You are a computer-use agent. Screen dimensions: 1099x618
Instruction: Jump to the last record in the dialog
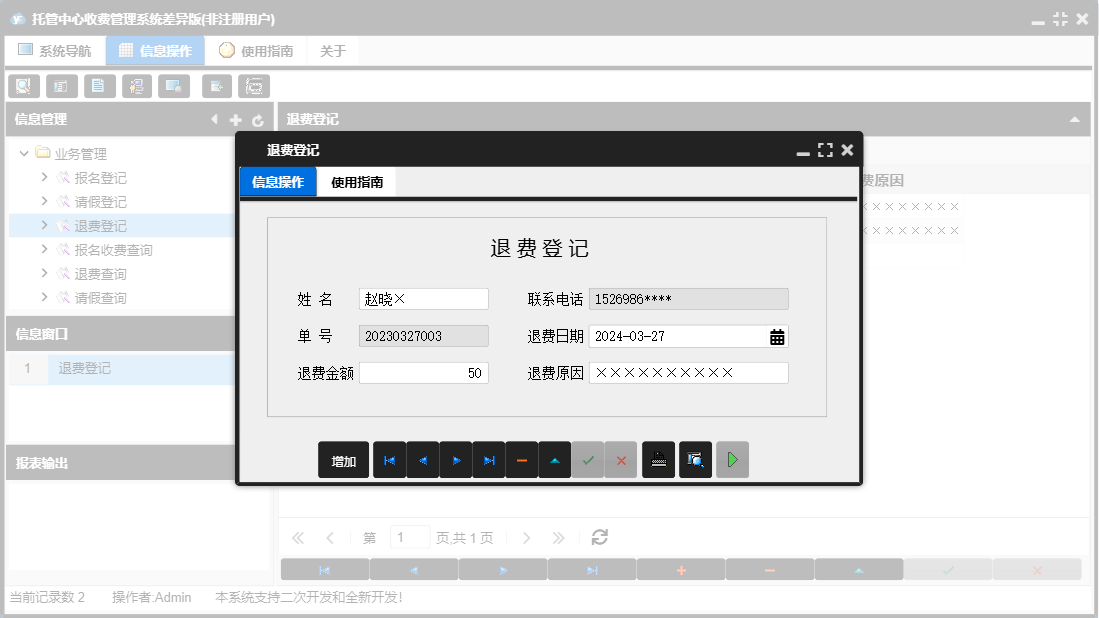tap(488, 459)
